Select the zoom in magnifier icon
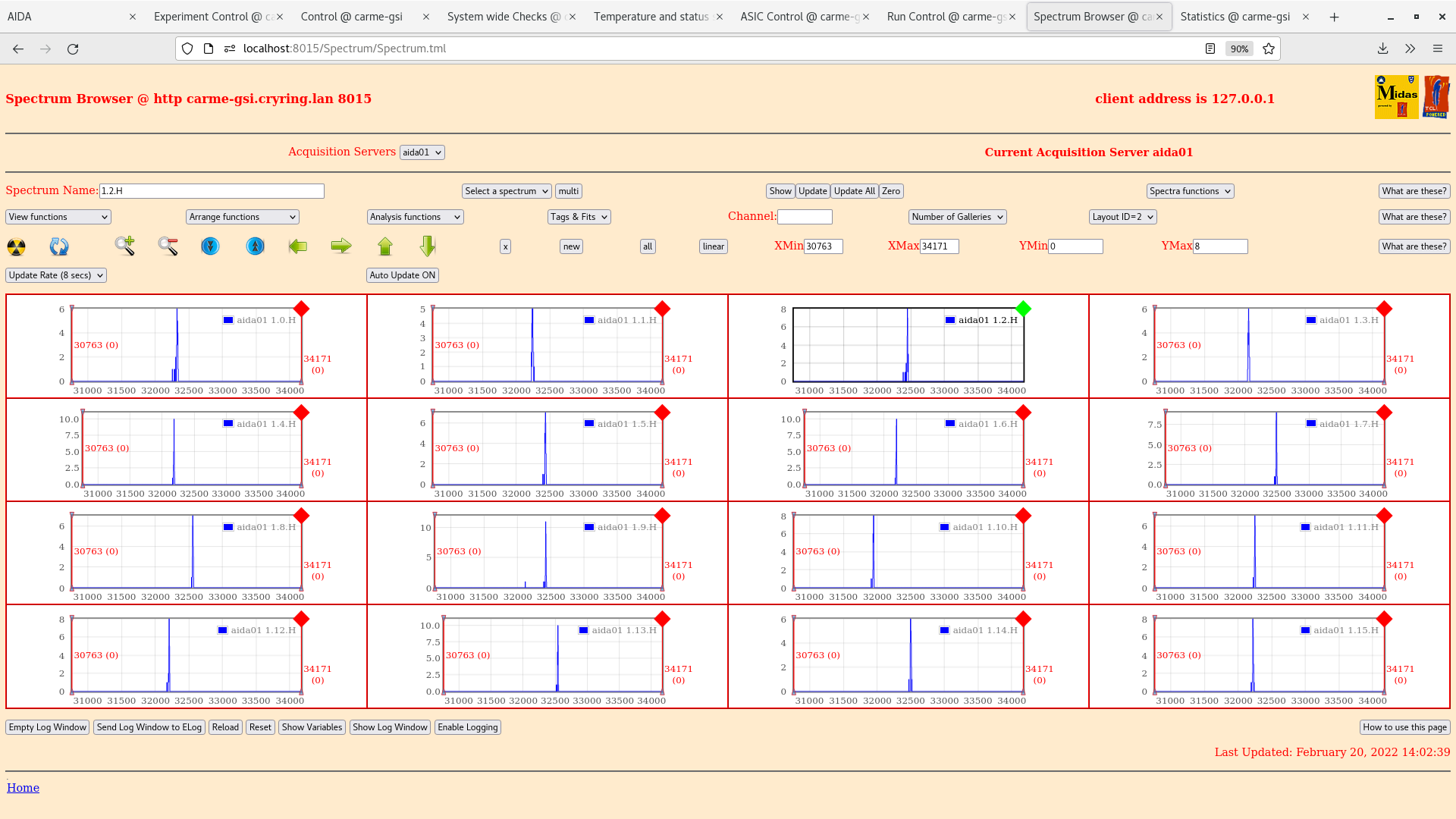 (125, 246)
